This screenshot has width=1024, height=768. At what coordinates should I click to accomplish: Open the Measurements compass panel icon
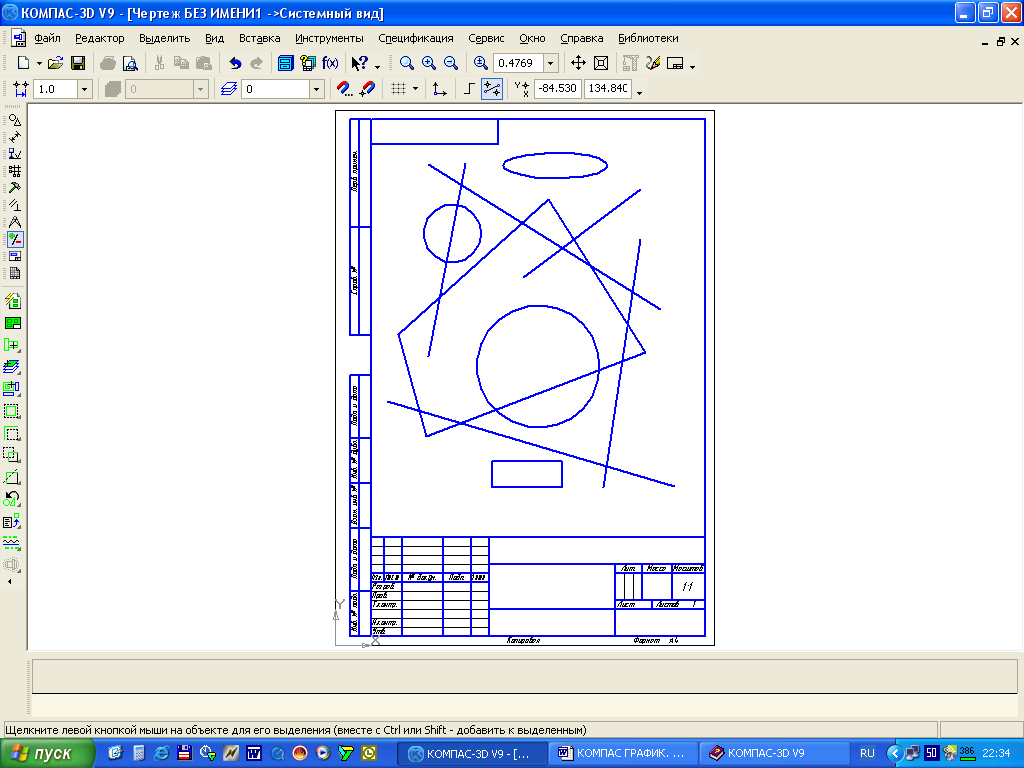point(14,222)
